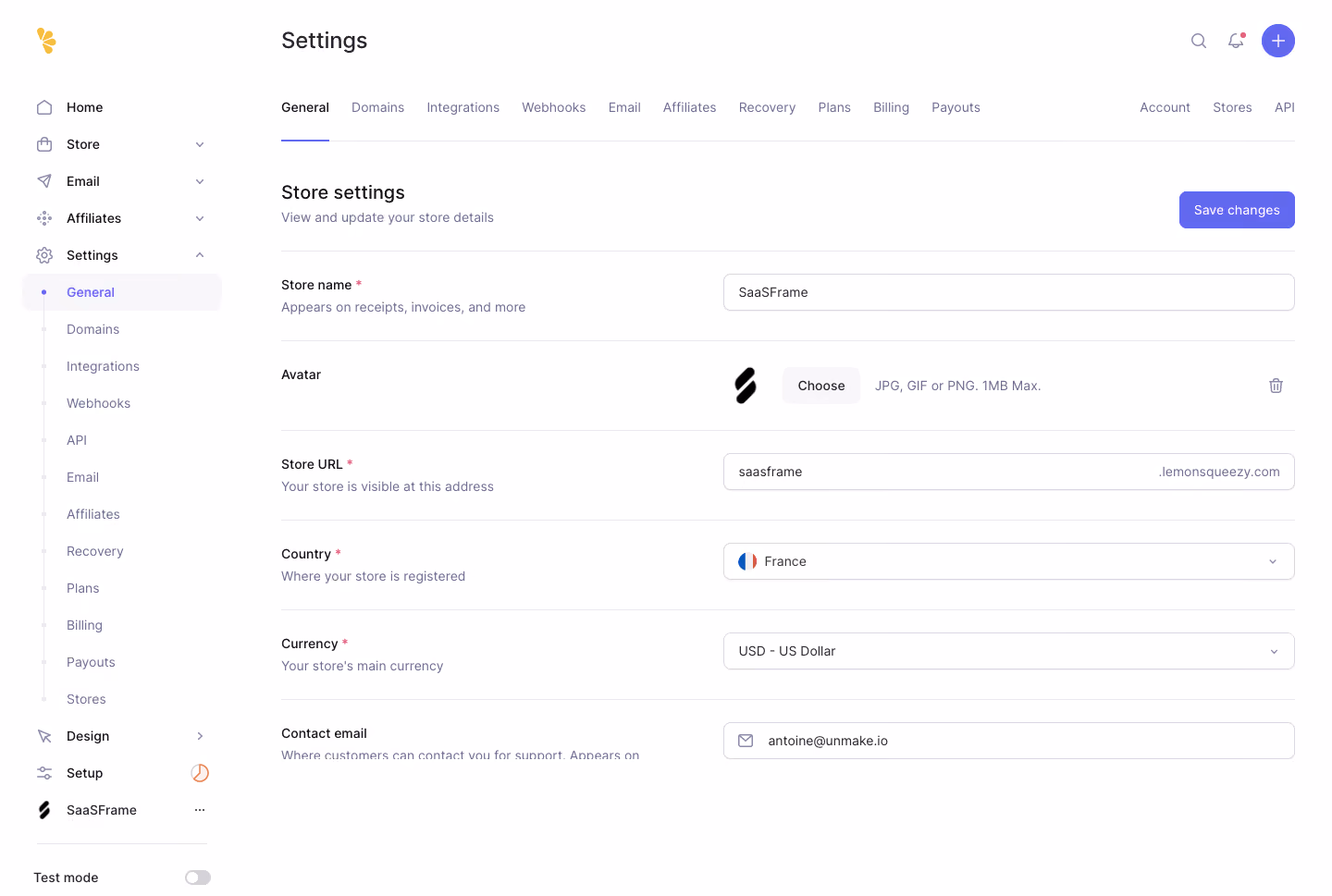Screen dimensions: 1332x896
Task: Expand the Design sidebar arrow
Action: [200, 736]
